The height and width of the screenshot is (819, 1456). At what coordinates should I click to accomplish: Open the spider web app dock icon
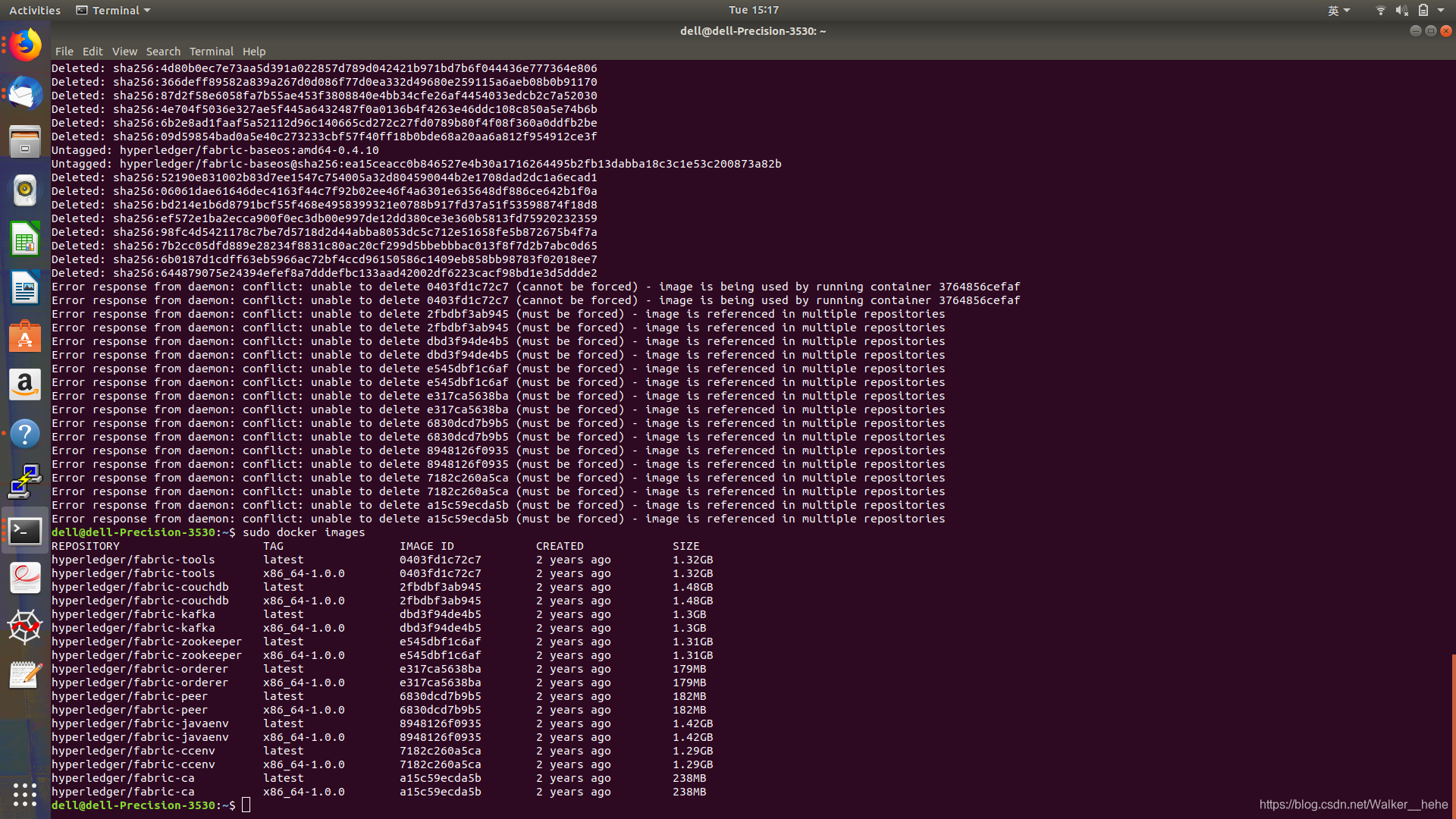[25, 627]
